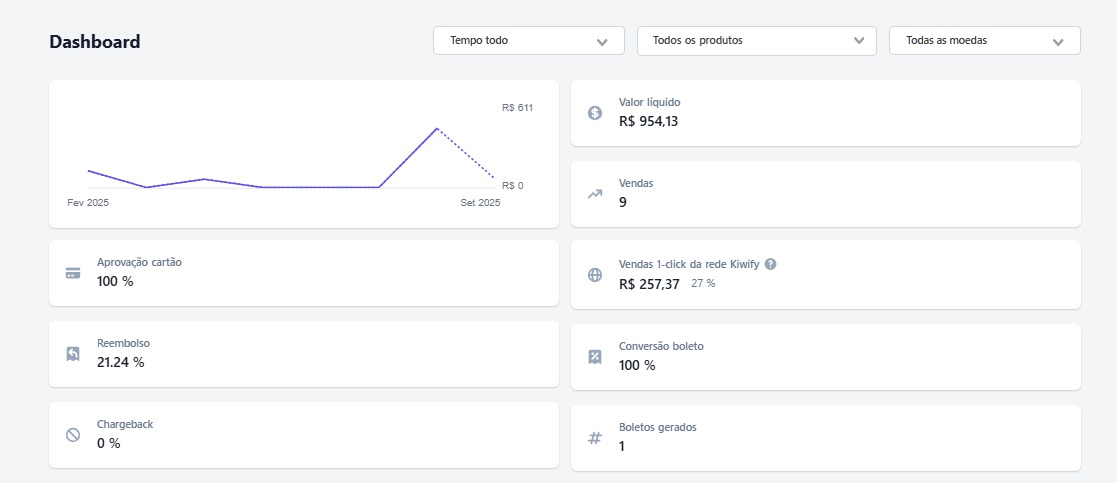The height and width of the screenshot is (483, 1117).
Task: Click the dollar coin icon beside Valor líquido
Action: [x=595, y=113]
